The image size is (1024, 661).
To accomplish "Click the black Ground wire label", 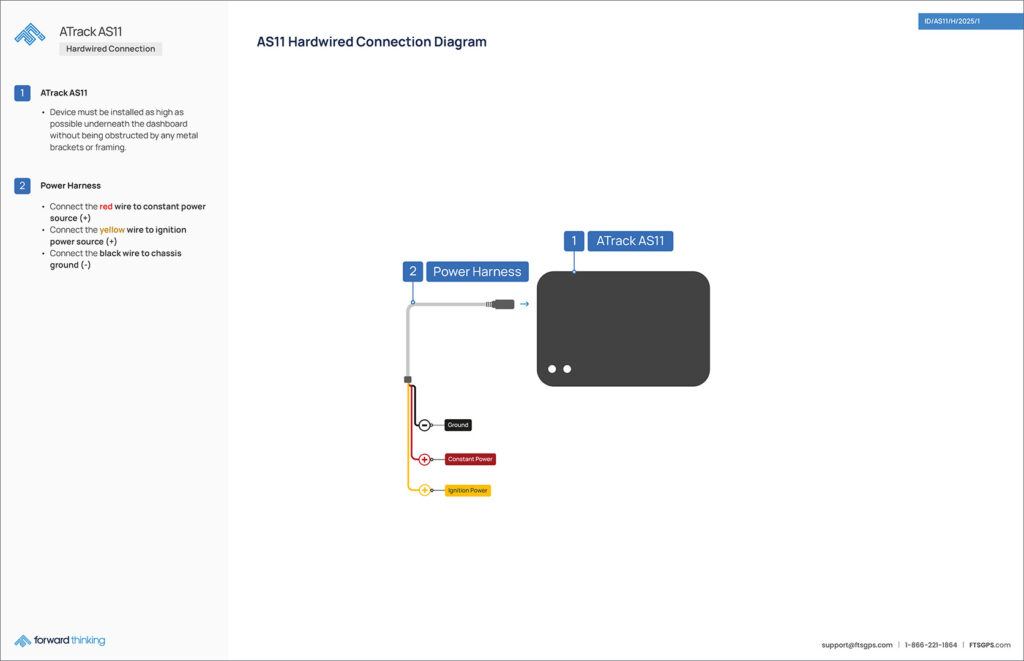I will [458, 425].
